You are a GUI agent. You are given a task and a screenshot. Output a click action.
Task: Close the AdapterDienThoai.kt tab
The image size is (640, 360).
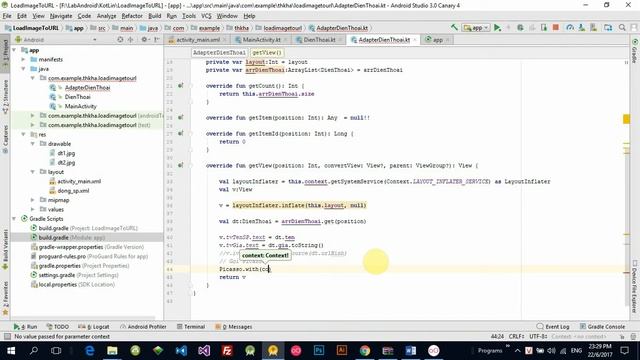coord(415,40)
